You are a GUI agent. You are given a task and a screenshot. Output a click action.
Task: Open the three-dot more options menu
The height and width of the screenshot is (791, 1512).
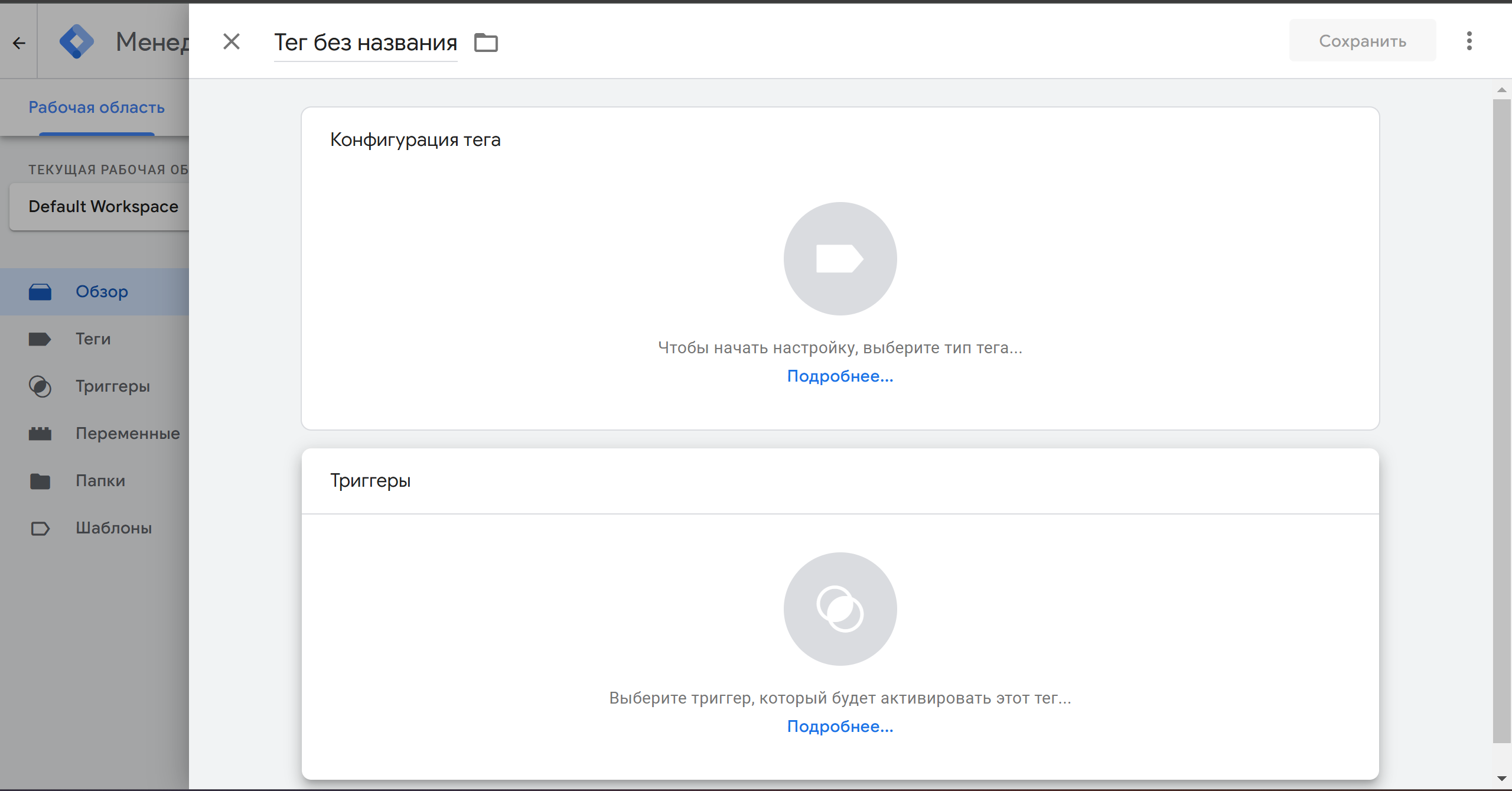[1469, 41]
